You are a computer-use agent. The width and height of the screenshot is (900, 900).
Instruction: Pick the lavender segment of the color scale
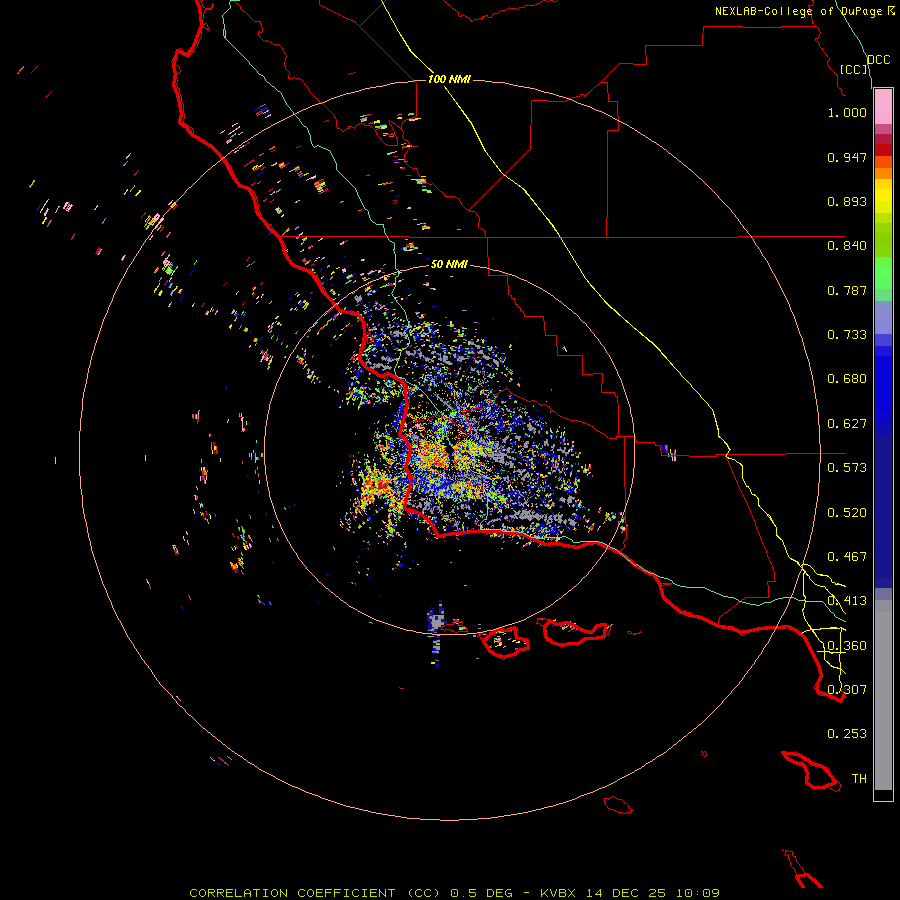[883, 317]
